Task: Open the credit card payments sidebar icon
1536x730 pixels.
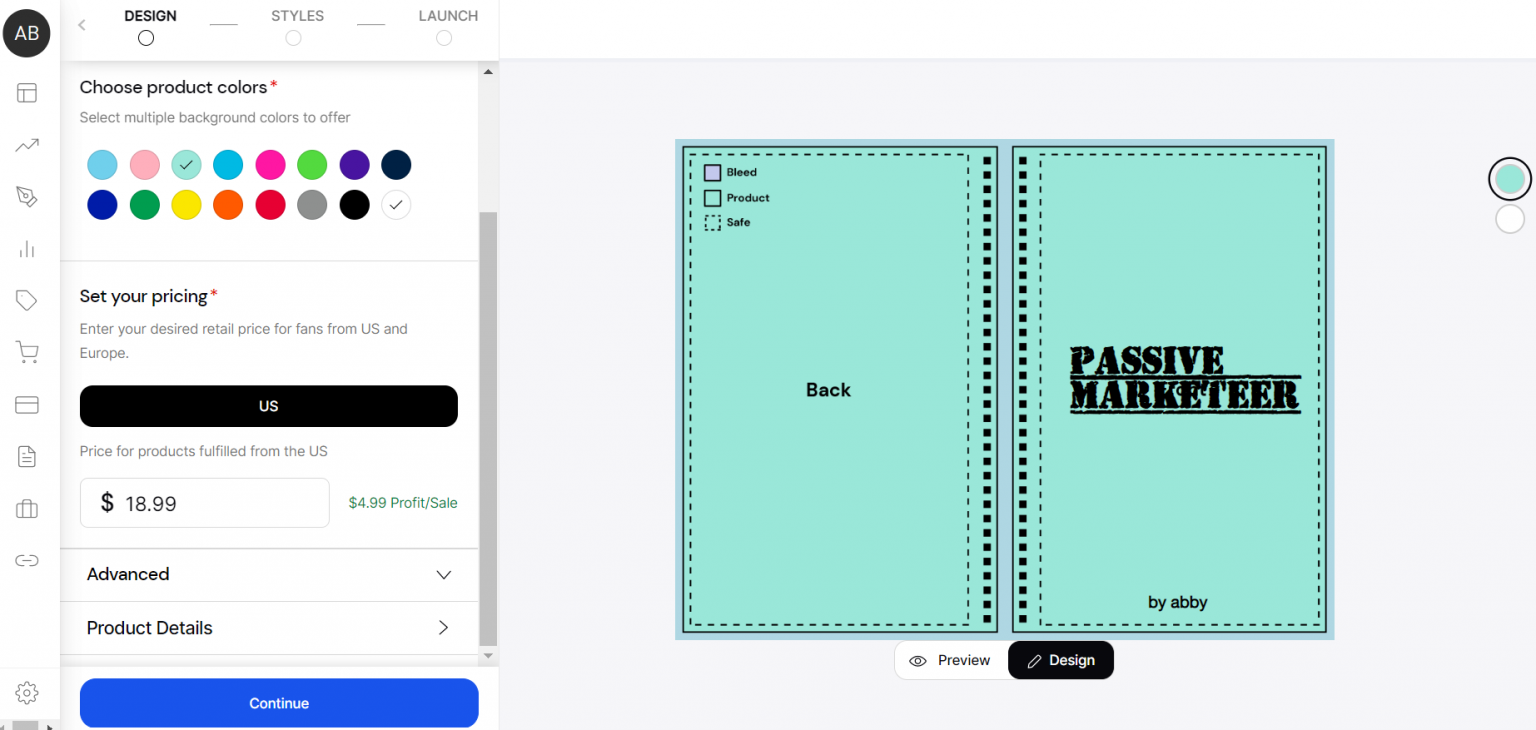Action: click(27, 405)
